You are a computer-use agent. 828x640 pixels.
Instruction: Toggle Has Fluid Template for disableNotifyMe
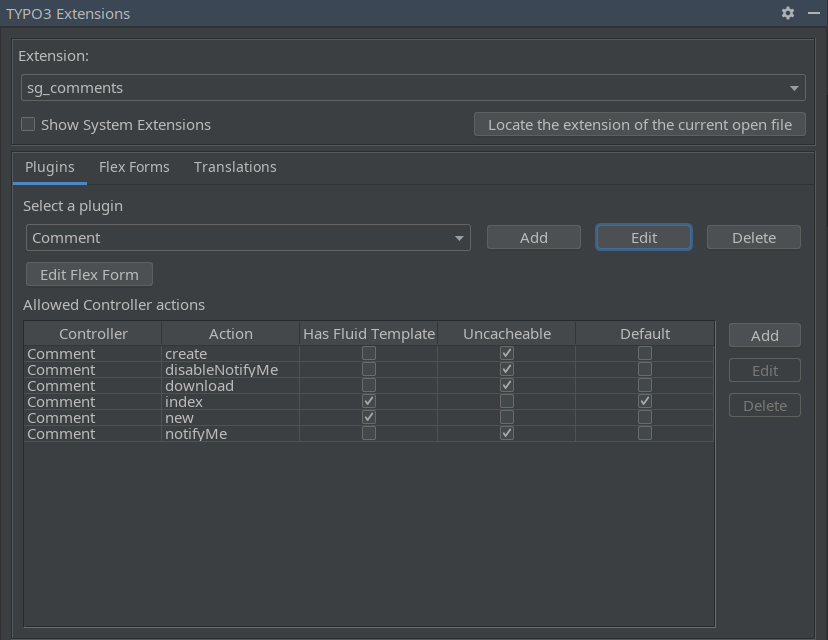coord(369,369)
